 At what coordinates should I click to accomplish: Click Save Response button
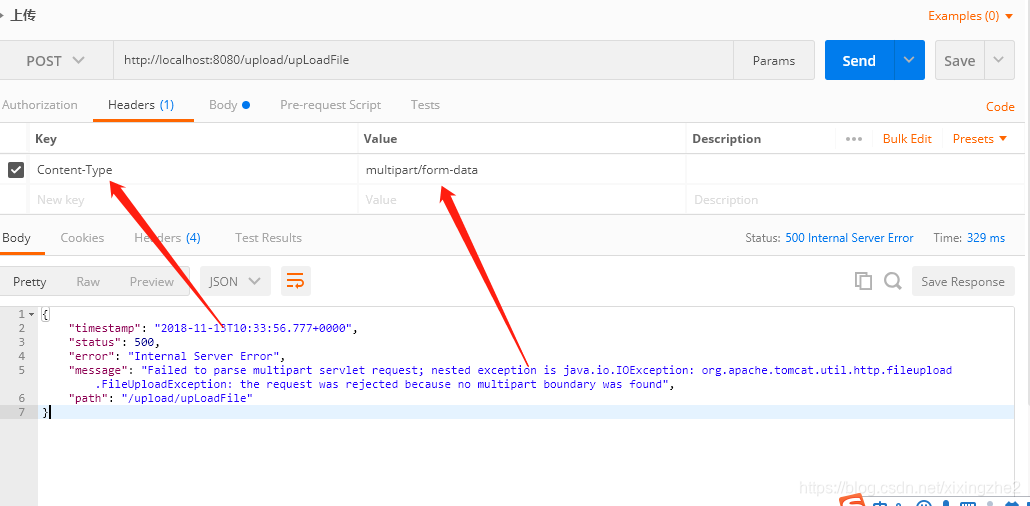pyautogui.click(x=963, y=281)
